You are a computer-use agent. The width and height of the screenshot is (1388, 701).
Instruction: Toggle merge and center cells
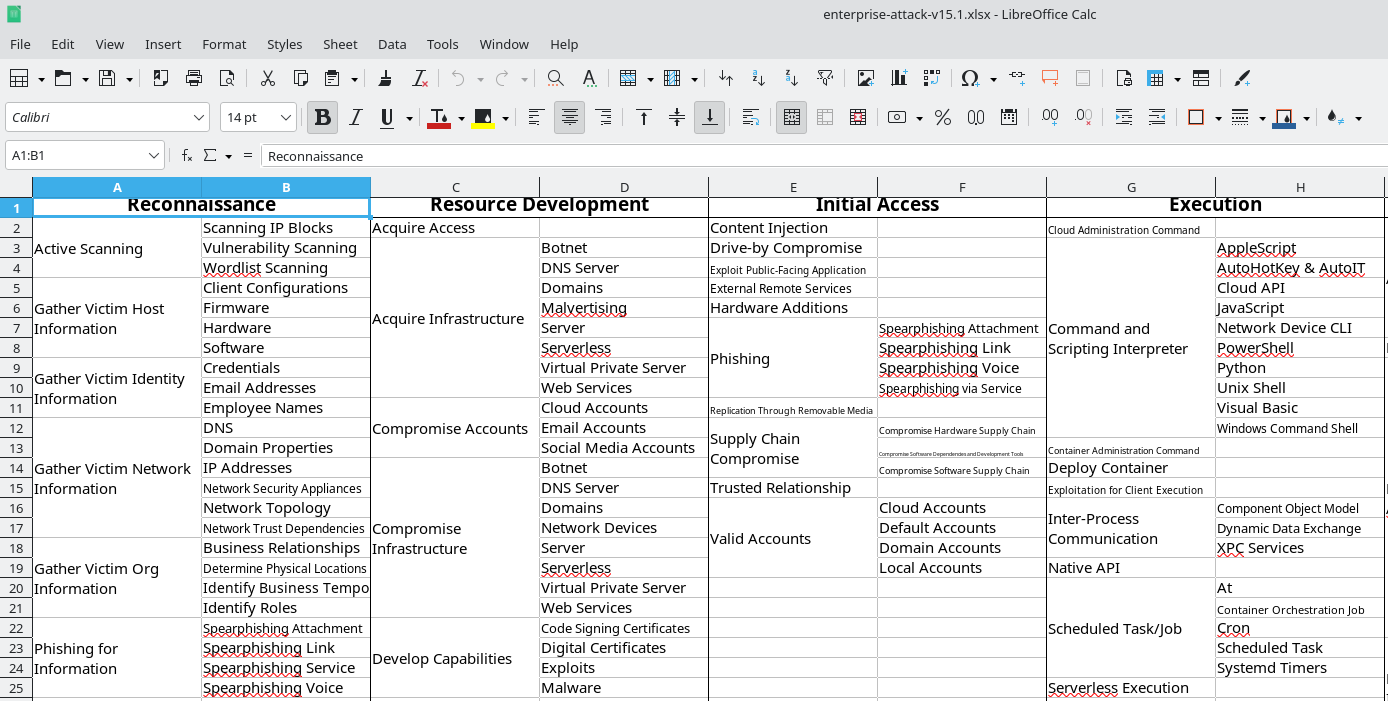[791, 117]
